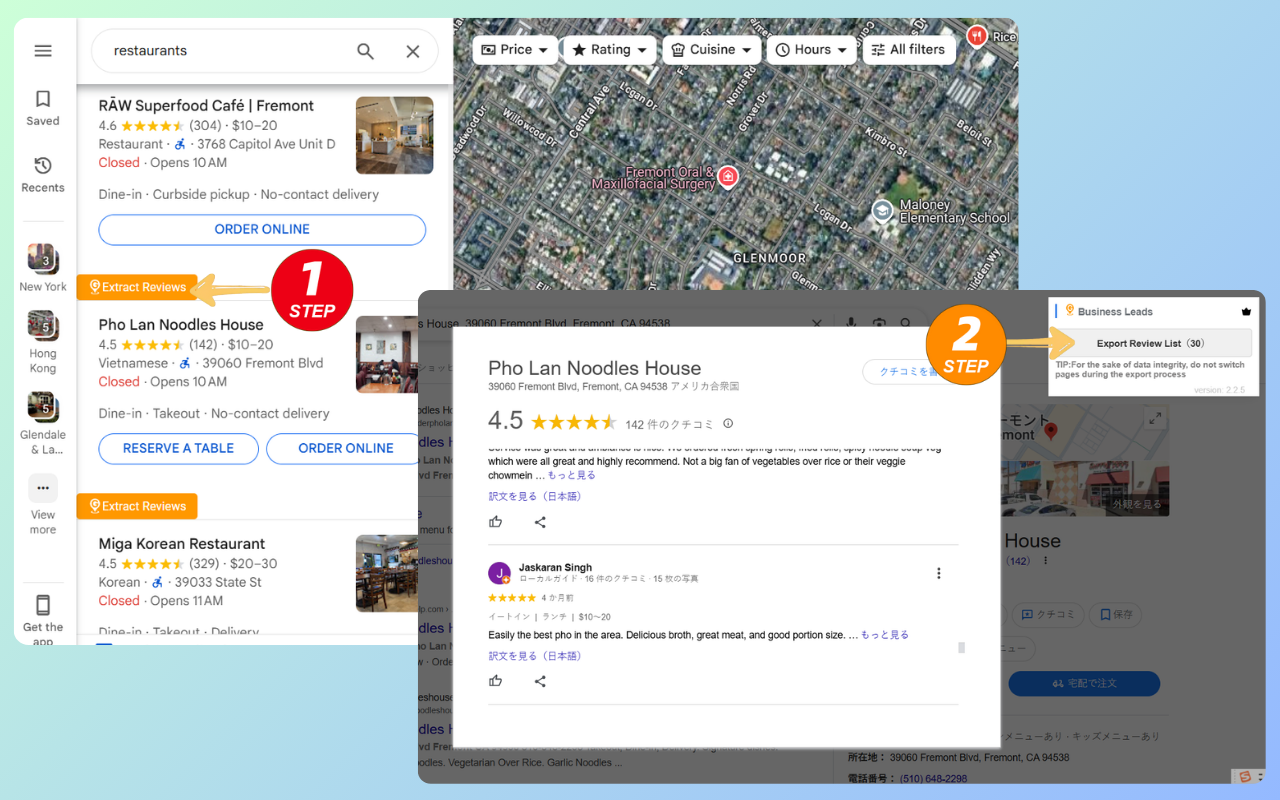Click the magnifier search icon beside restaurants
The width and height of the screenshot is (1280, 800).
[366, 51]
